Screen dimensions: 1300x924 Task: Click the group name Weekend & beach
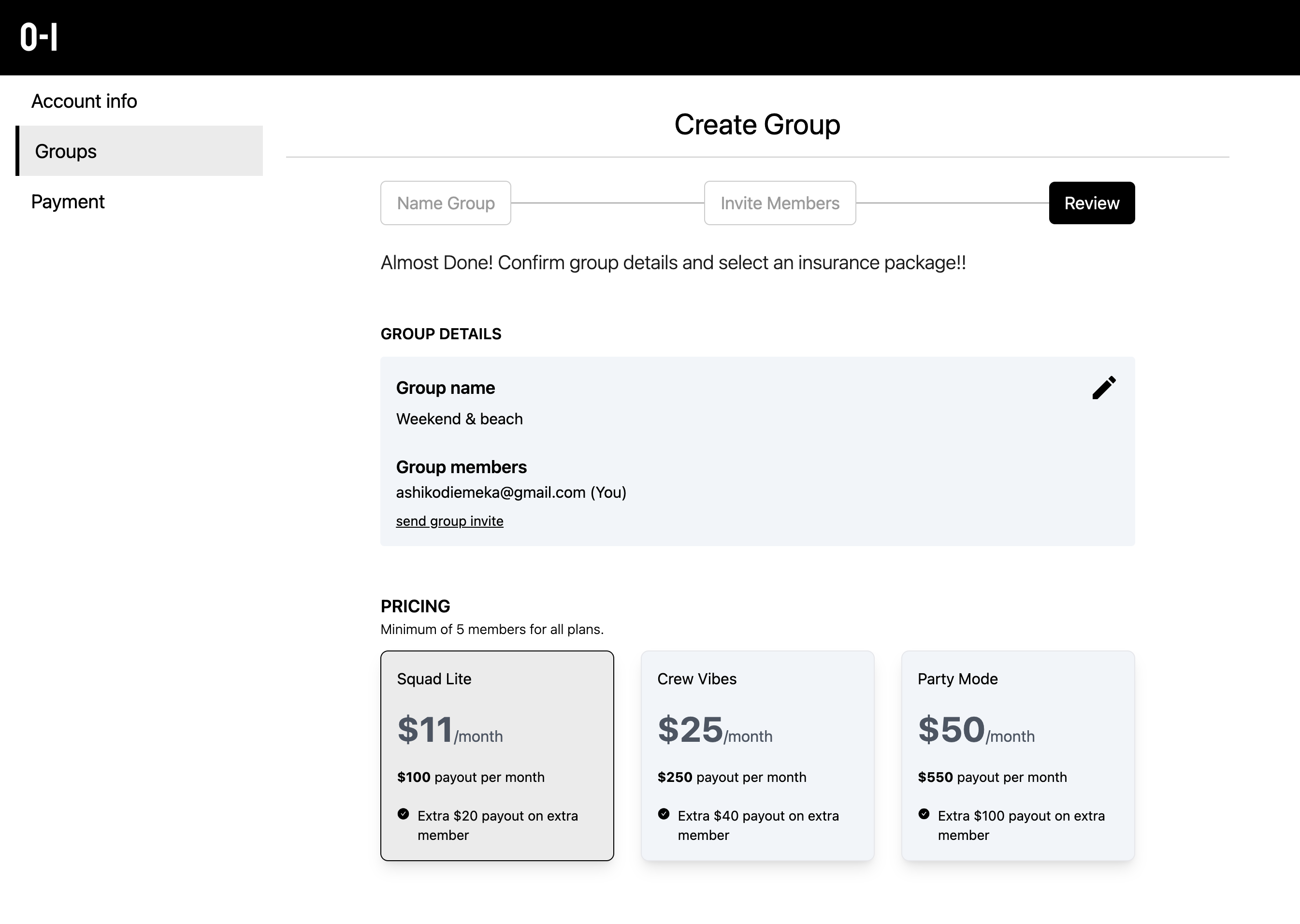point(459,419)
